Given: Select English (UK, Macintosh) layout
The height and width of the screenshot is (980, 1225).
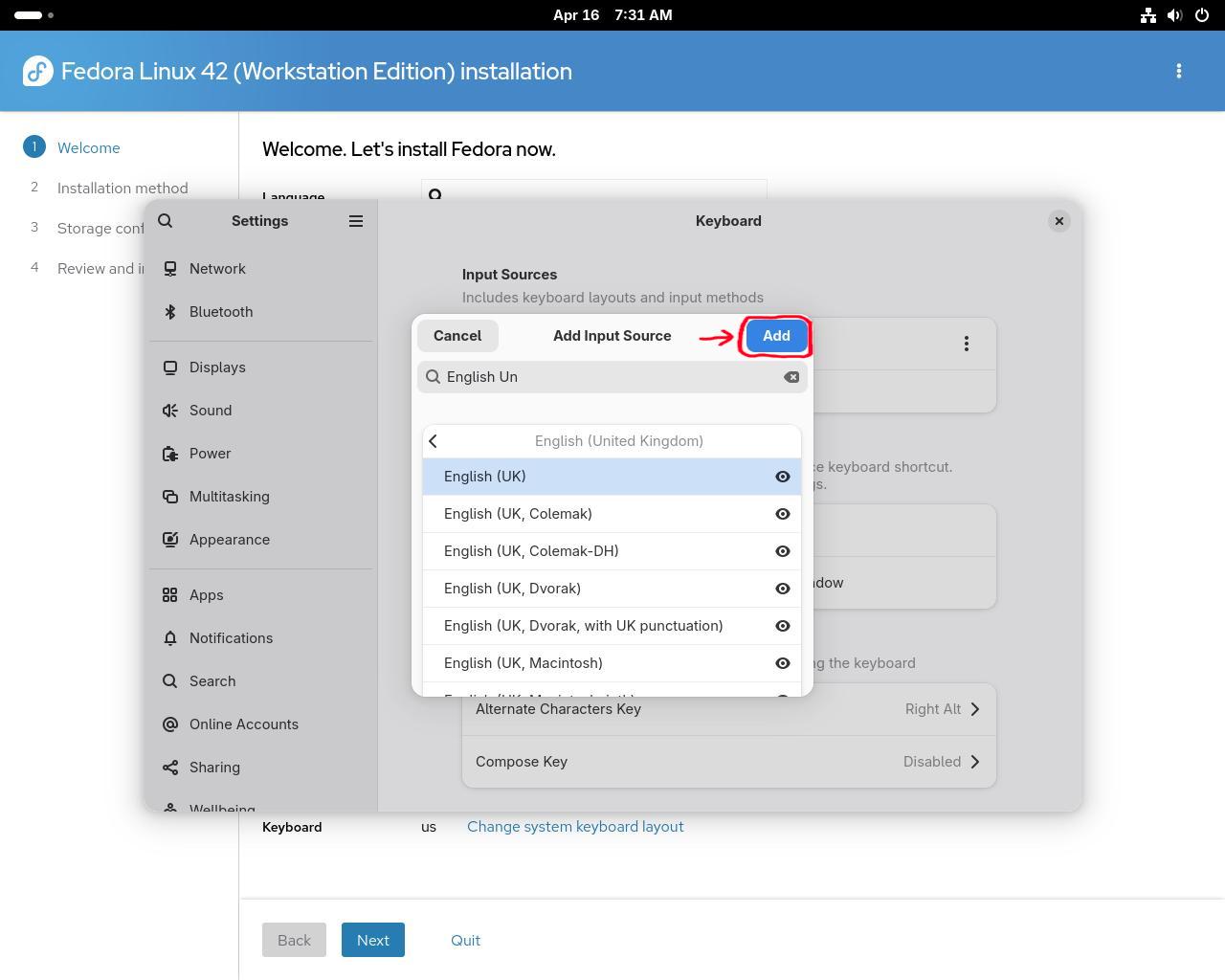Looking at the screenshot, I should coord(612,663).
